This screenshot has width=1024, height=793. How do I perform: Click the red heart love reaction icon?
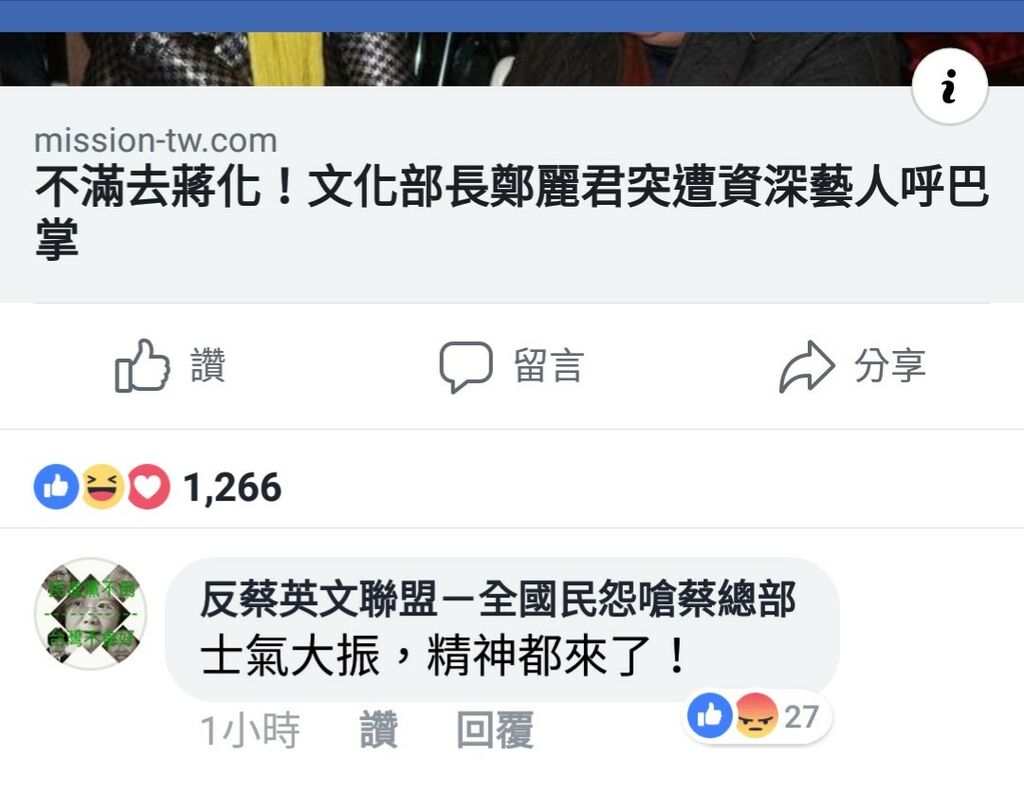click(x=148, y=487)
